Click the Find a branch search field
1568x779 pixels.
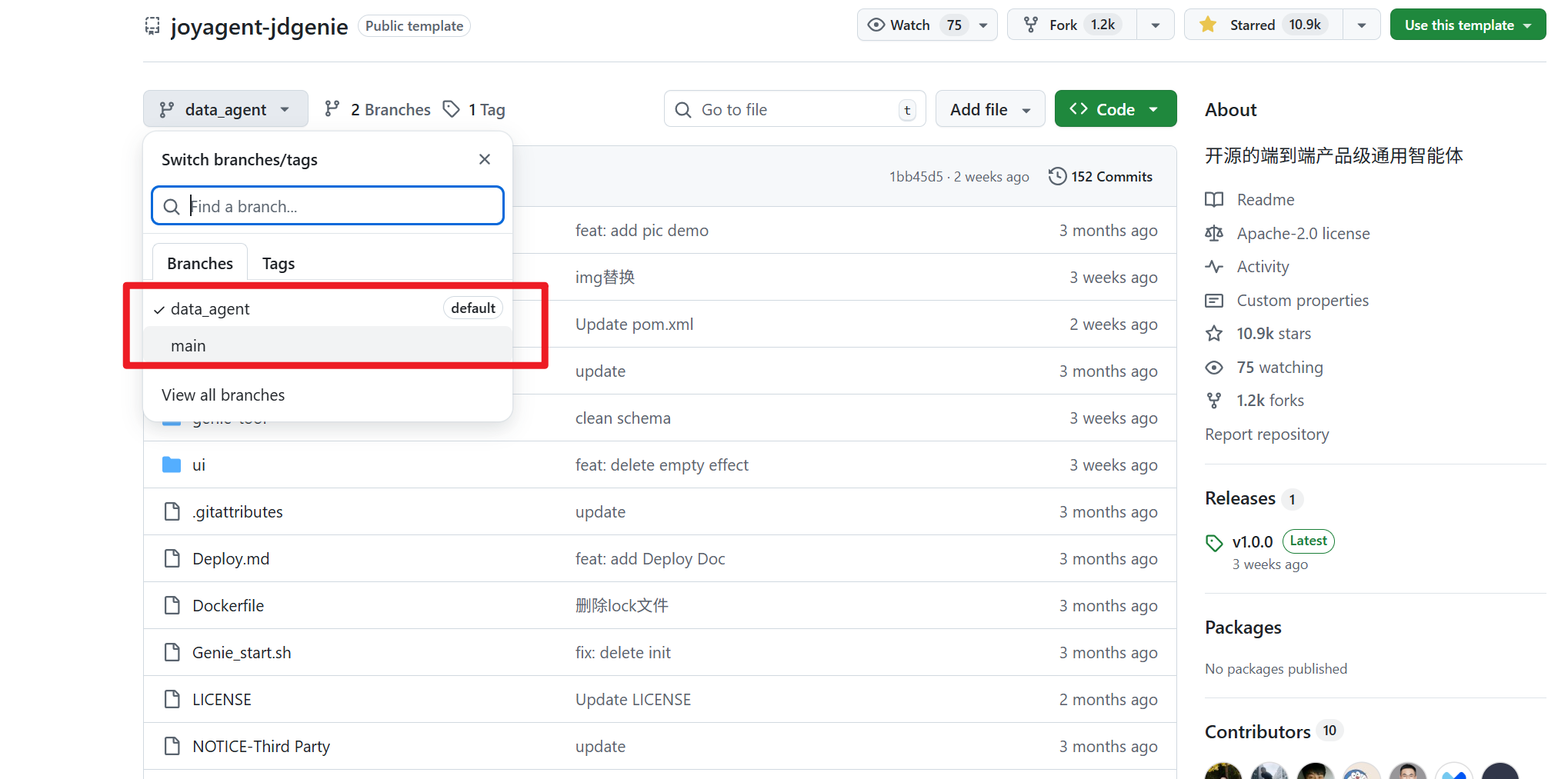(x=339, y=206)
